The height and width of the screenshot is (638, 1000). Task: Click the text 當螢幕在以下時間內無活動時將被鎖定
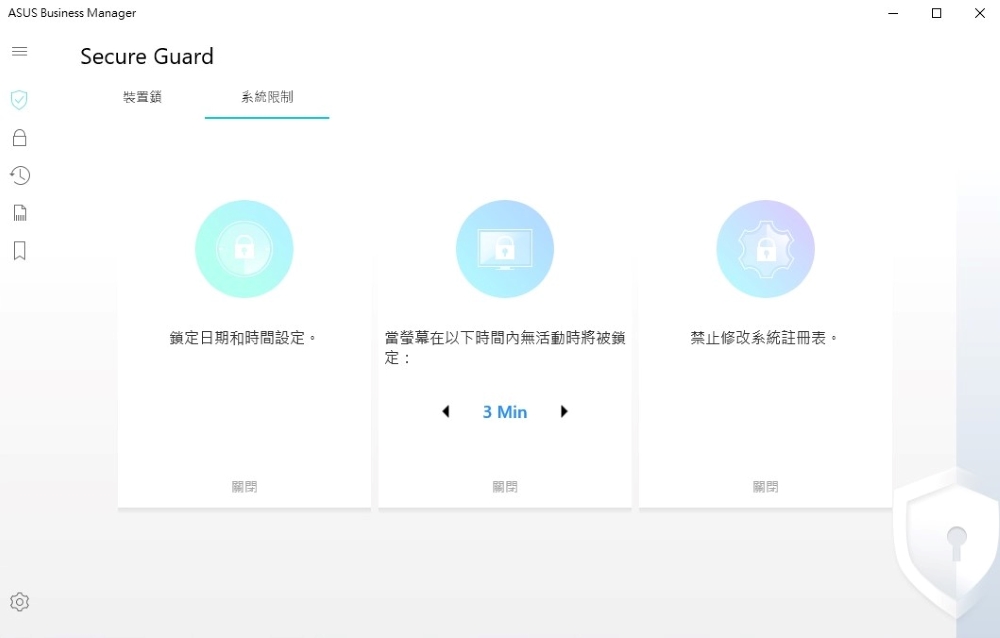coord(504,347)
